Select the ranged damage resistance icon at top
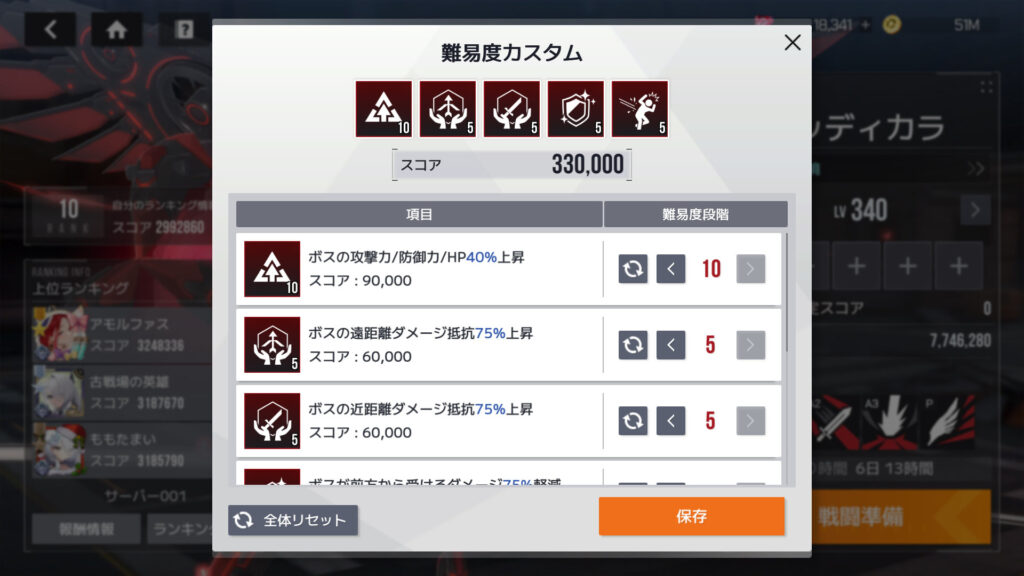The width and height of the screenshot is (1024, 576). [447, 109]
